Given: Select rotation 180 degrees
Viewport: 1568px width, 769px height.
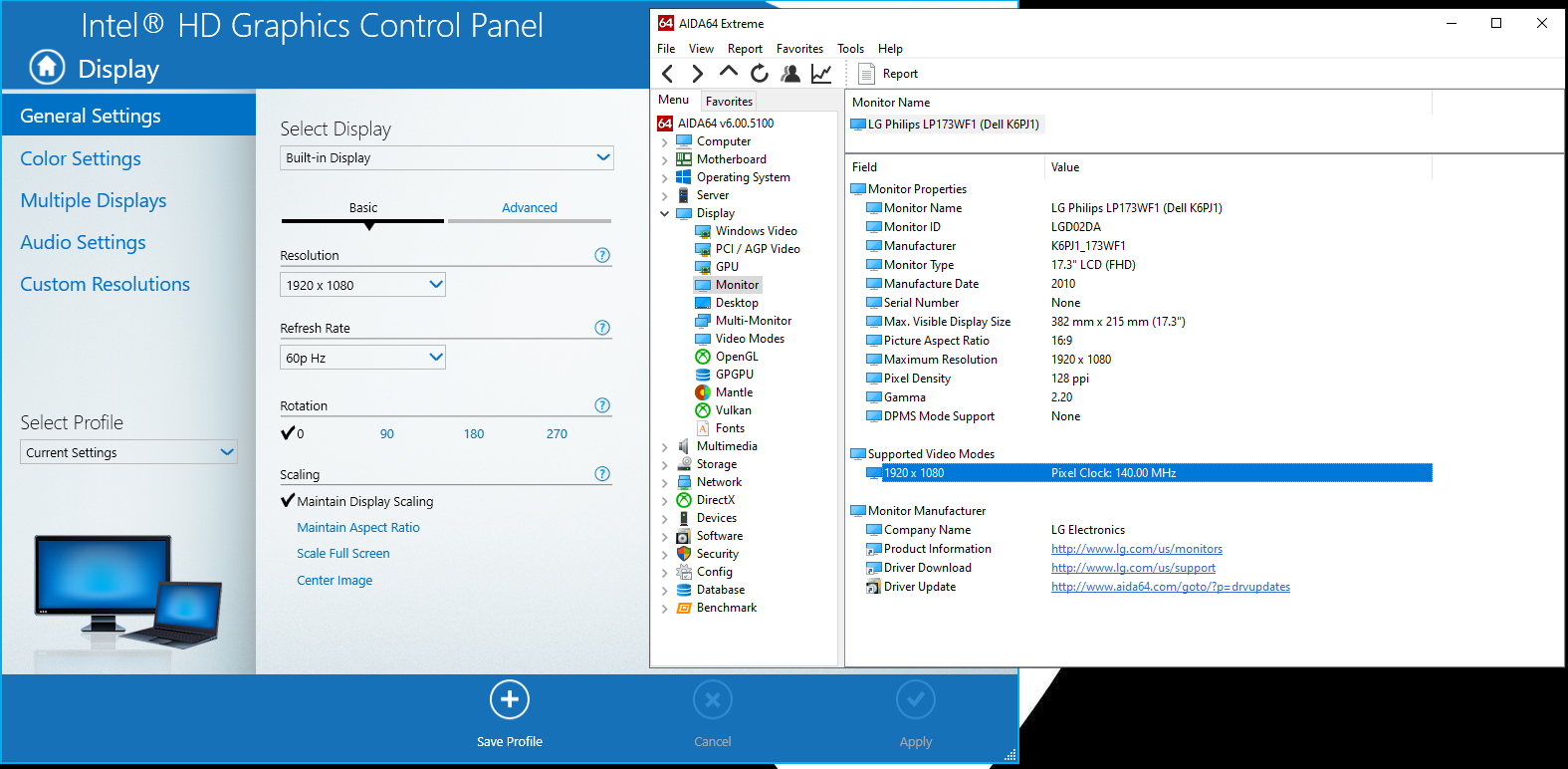Looking at the screenshot, I should pos(474,434).
